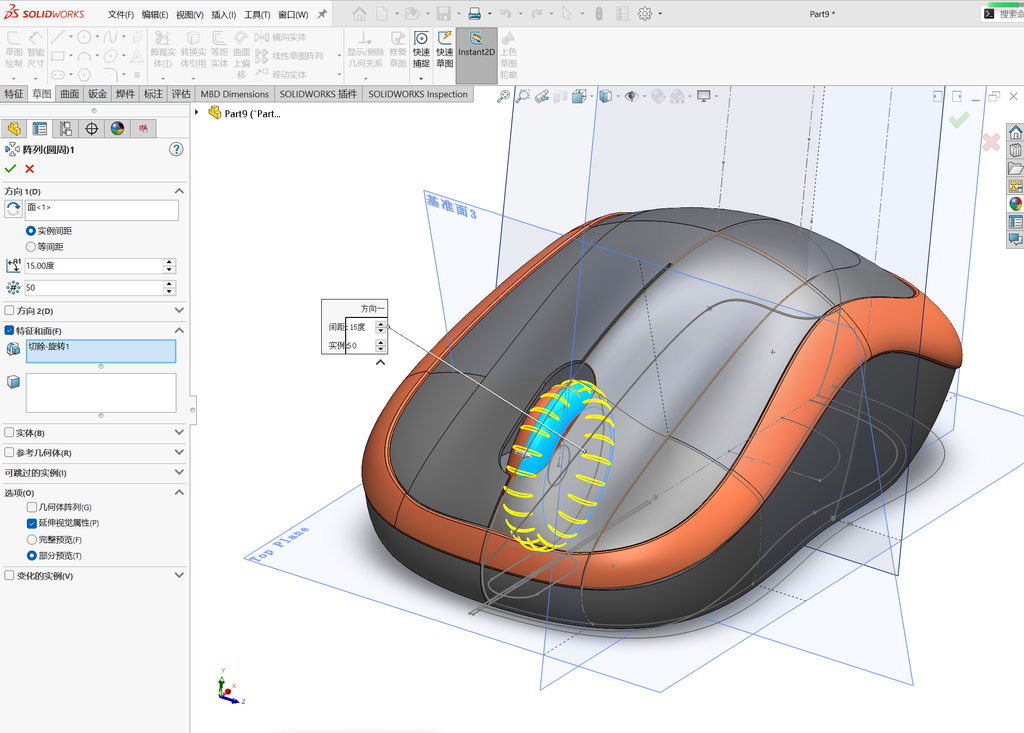
Task: Open the File Explorer folder icon in the task pane
Action: (x=1016, y=169)
